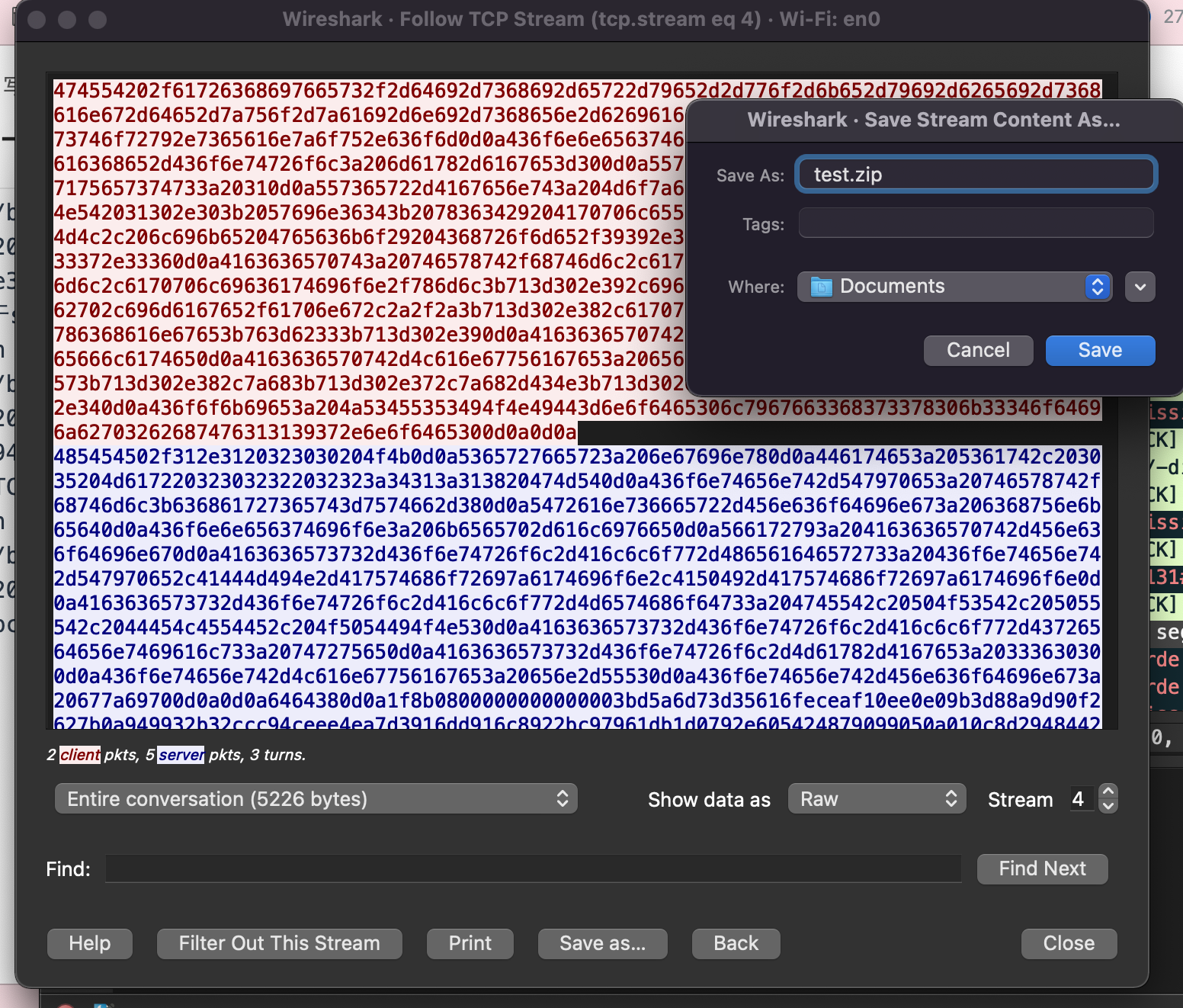Click the red 'client' label
Image resolution: width=1183 pixels, height=1008 pixels.
pos(80,755)
